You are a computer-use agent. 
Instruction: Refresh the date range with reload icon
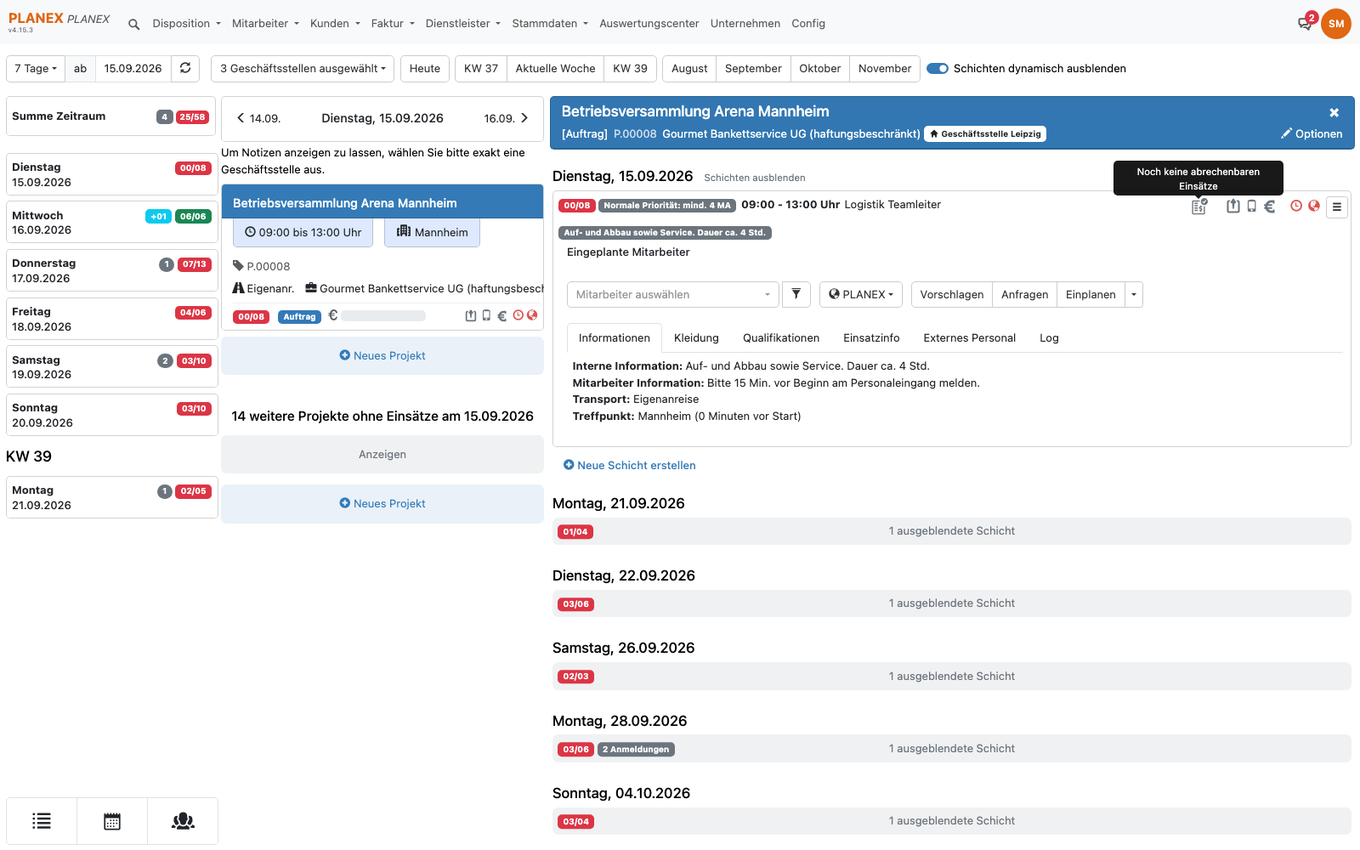(x=184, y=68)
